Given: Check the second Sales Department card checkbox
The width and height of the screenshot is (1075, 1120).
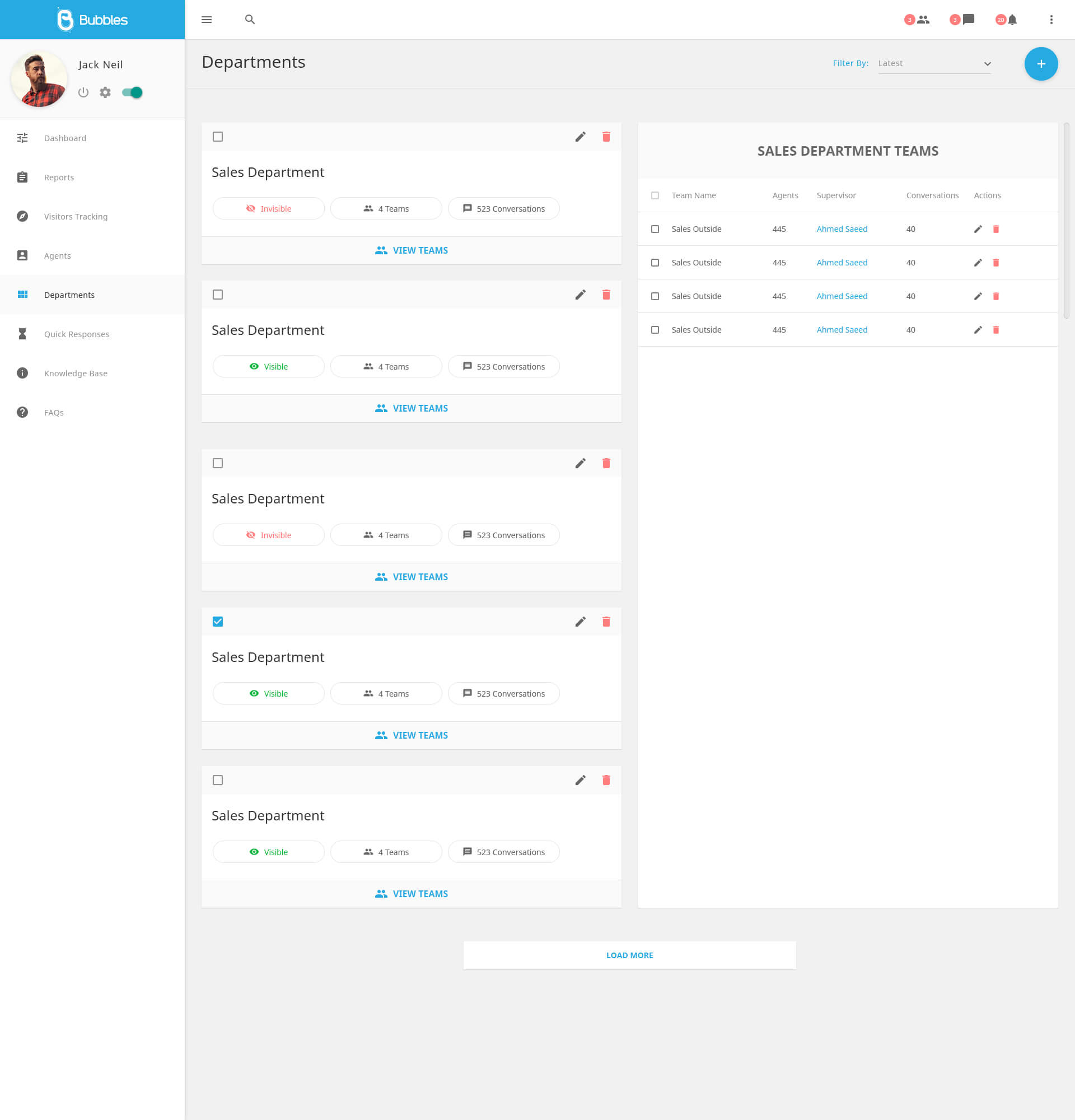Looking at the screenshot, I should (x=218, y=295).
